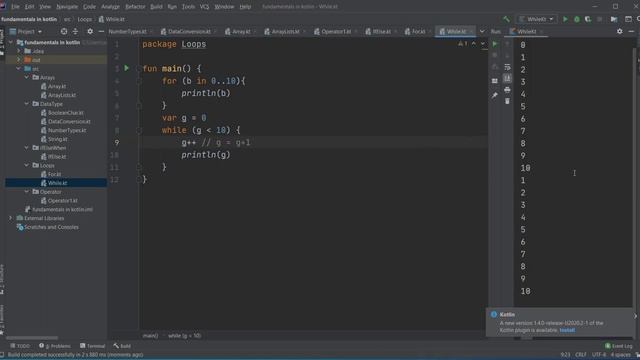The image size is (640, 360).
Task: Pin the Run tab with the pin icon
Action: pos(495,96)
